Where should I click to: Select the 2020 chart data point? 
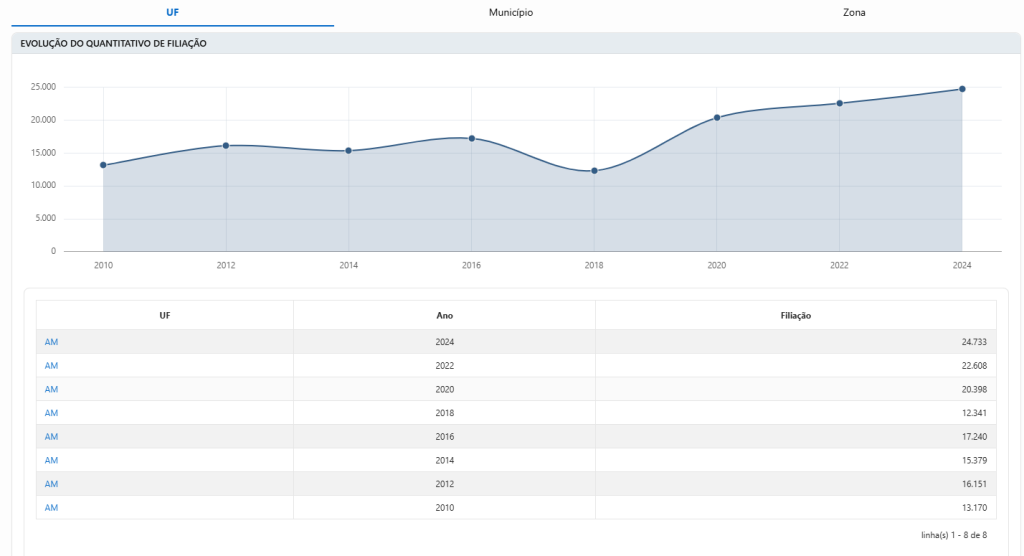click(x=717, y=118)
